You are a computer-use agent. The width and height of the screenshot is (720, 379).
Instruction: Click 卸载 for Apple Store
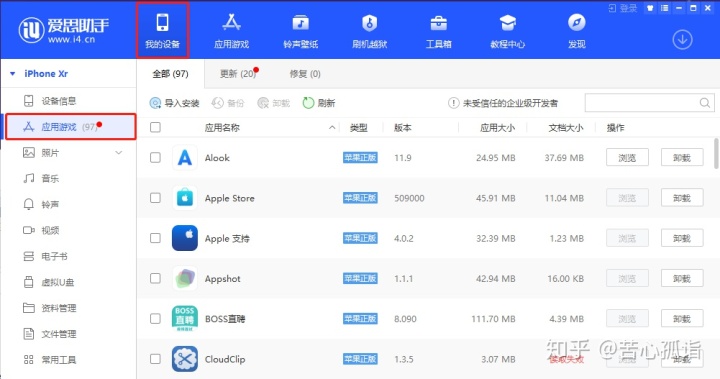(682, 198)
